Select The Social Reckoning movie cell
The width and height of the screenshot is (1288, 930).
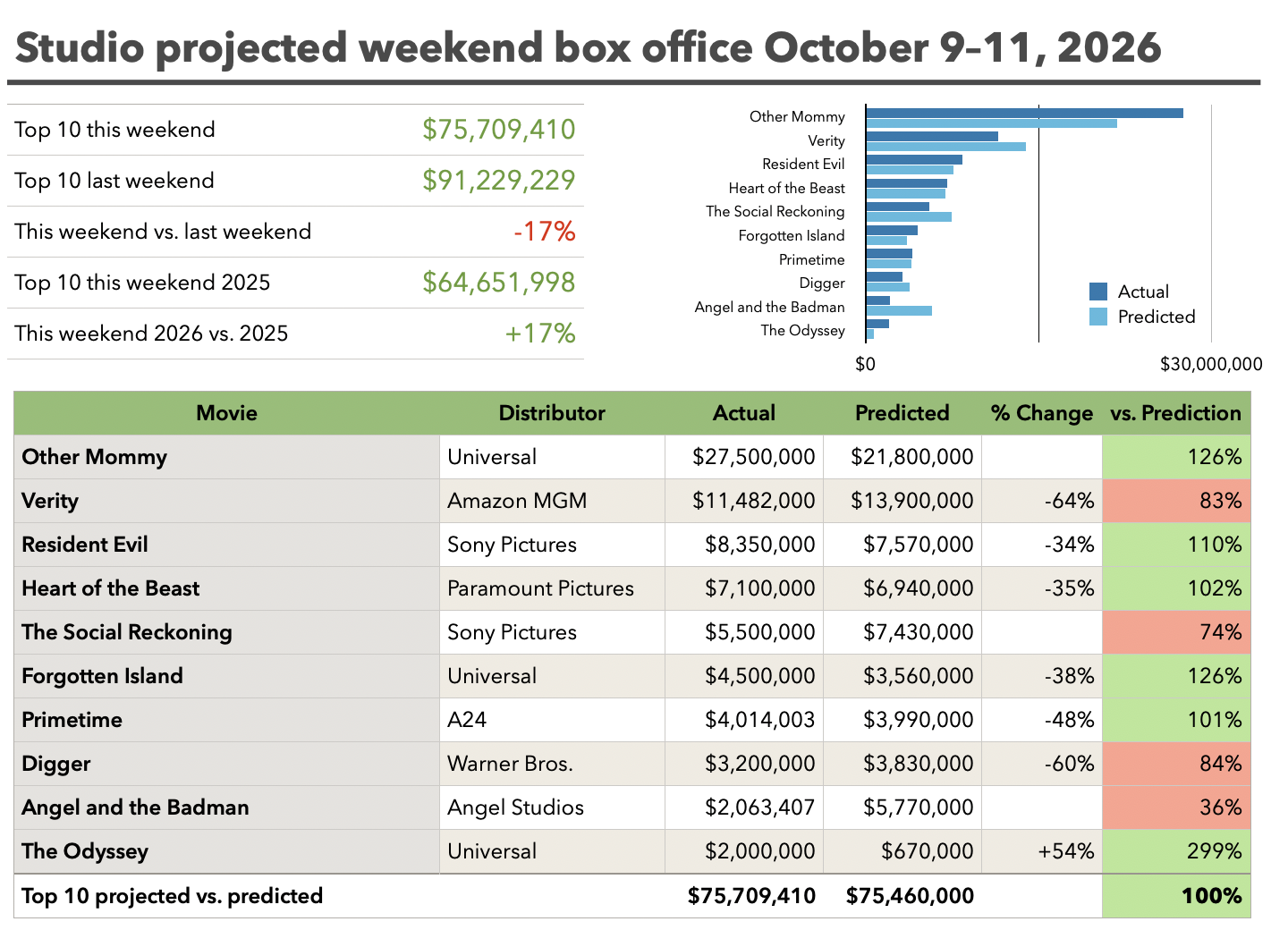click(x=226, y=632)
